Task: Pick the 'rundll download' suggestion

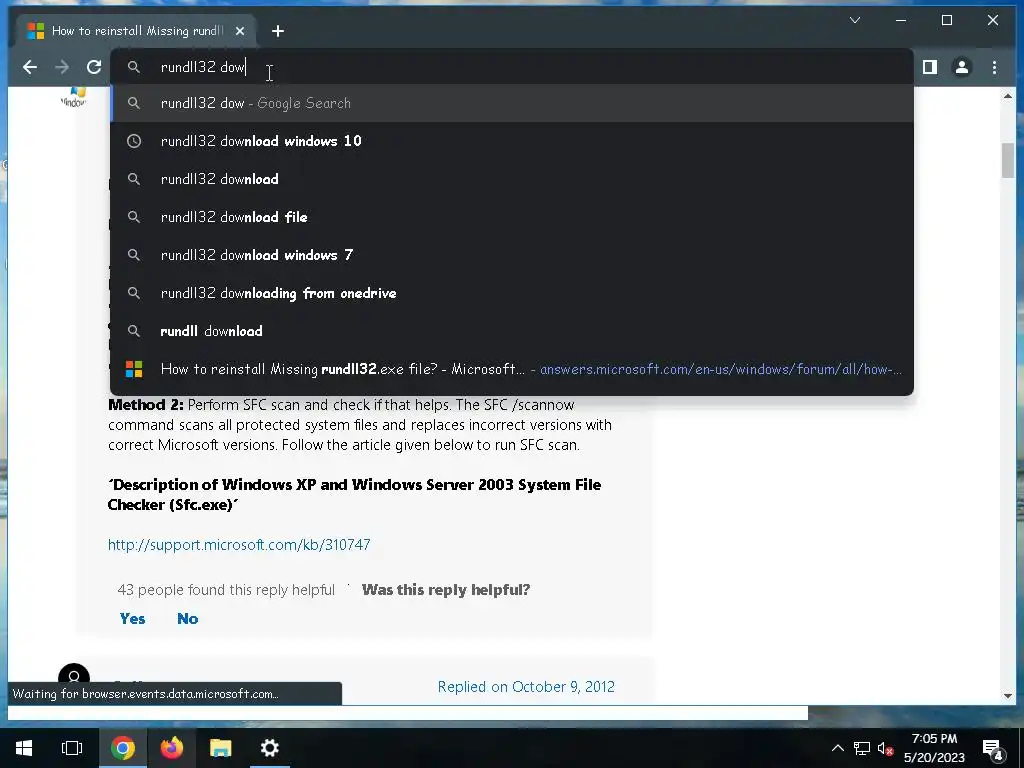Action: pos(511,331)
